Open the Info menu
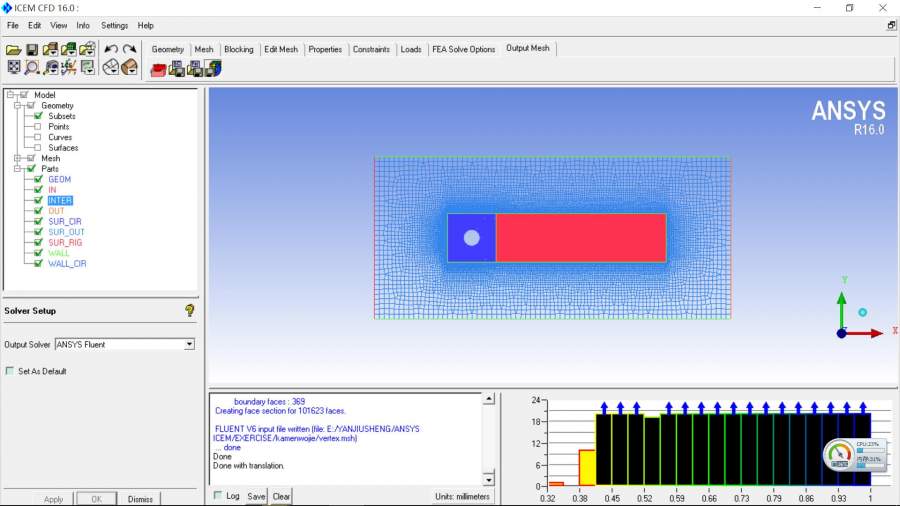The image size is (900, 506). (83, 26)
